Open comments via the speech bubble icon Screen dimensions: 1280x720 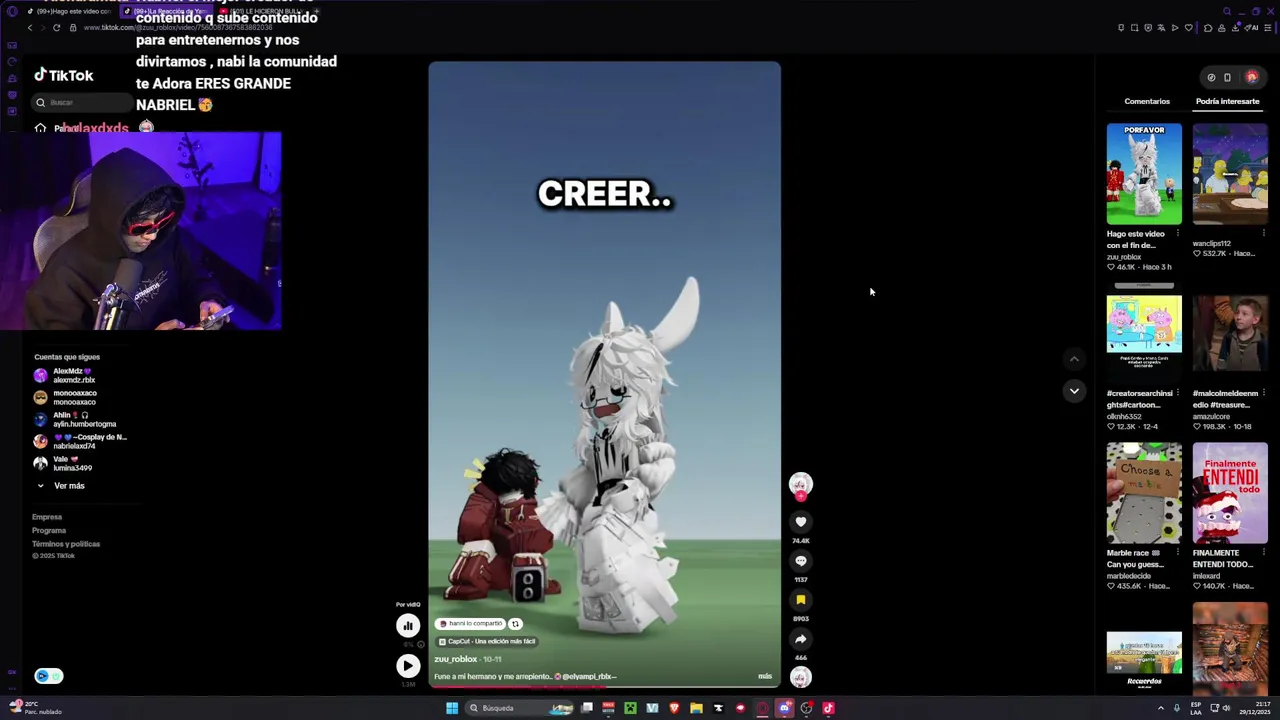tap(800, 561)
